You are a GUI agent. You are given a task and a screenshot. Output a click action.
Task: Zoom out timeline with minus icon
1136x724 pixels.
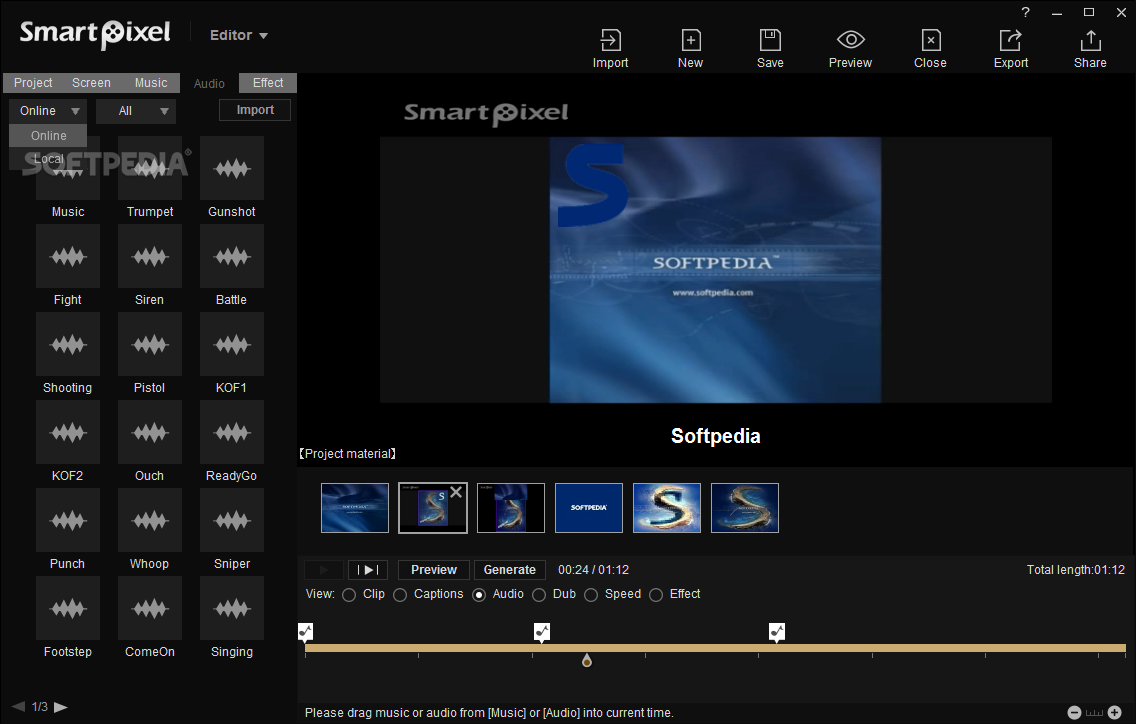pyautogui.click(x=1074, y=712)
